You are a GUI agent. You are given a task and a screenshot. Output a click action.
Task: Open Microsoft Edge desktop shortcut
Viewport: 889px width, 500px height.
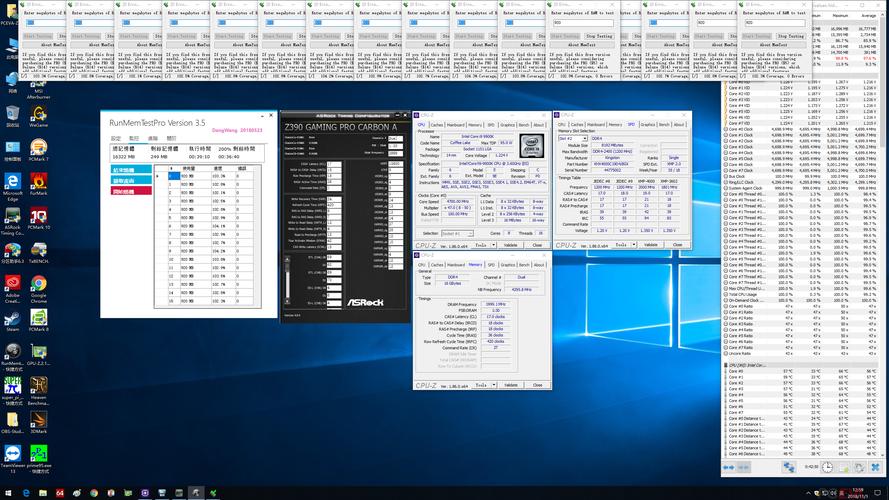(x=12, y=187)
